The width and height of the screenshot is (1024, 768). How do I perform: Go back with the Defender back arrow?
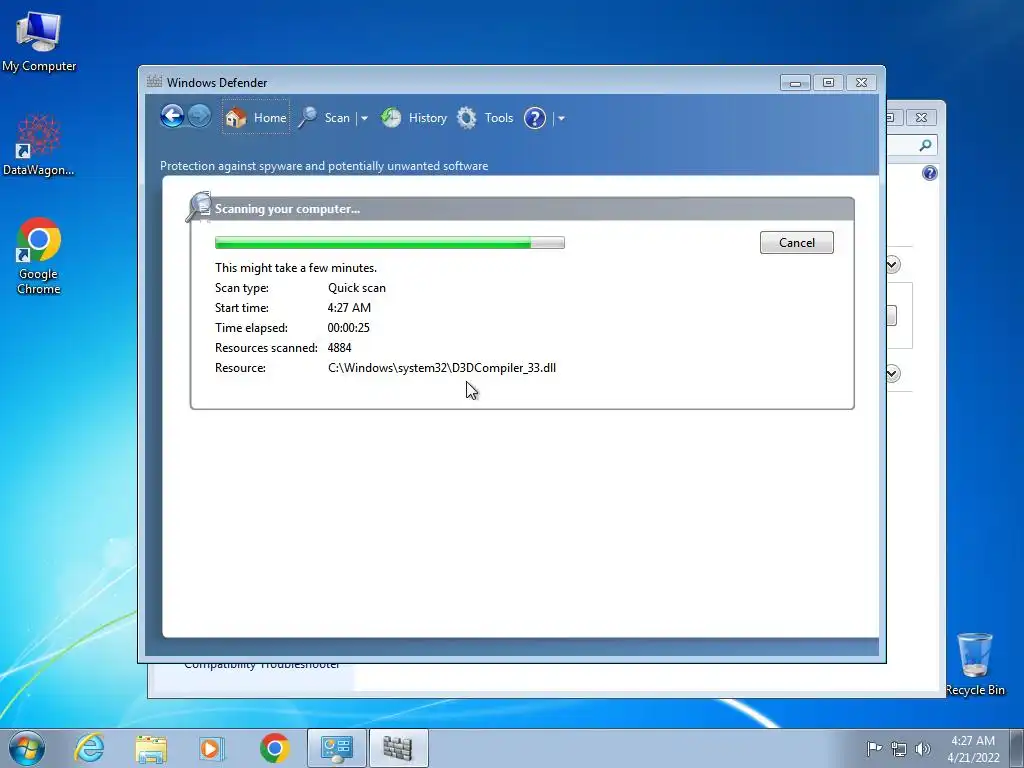(172, 117)
